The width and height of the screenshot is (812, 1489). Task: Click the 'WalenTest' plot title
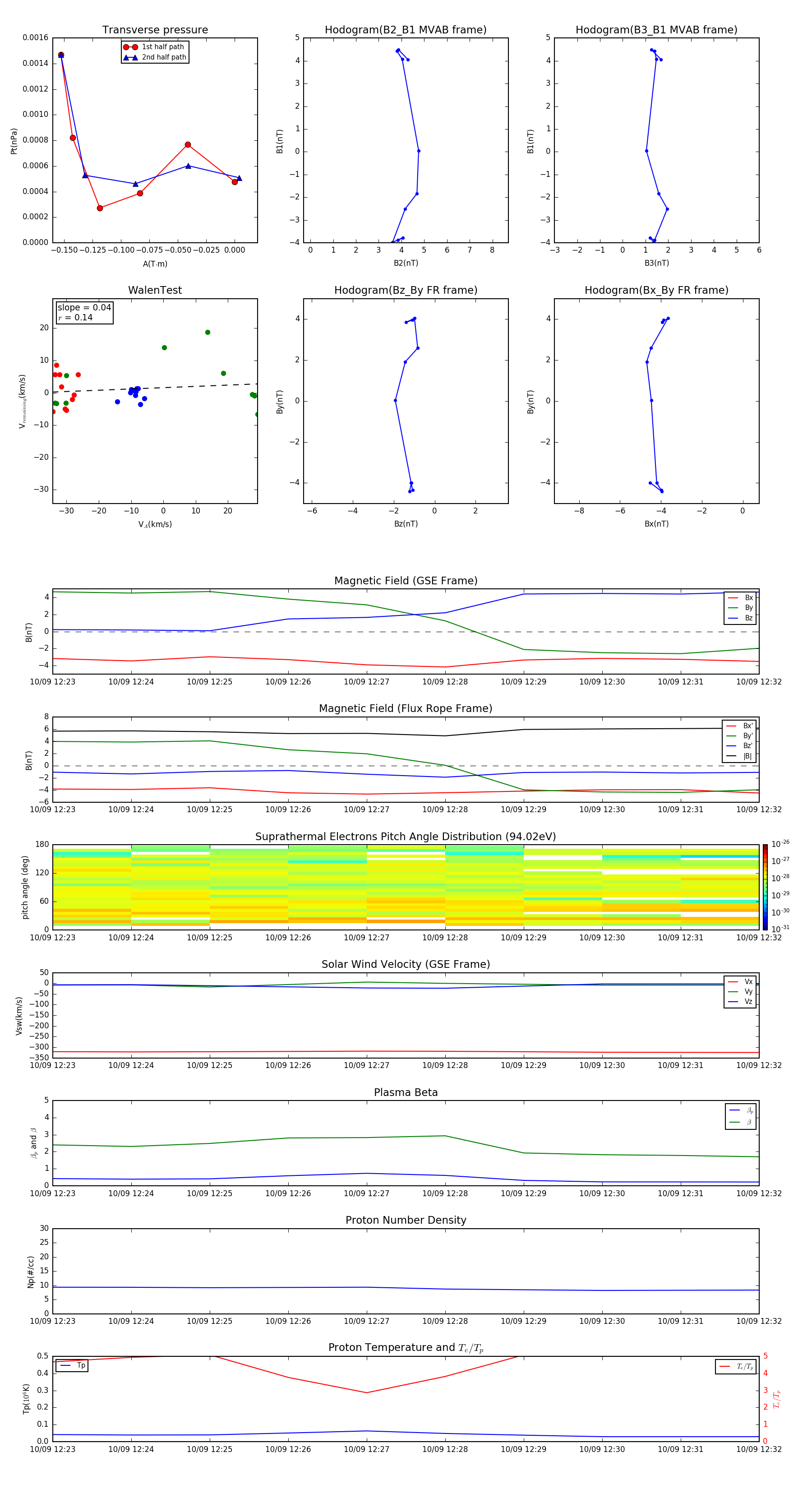[155, 290]
